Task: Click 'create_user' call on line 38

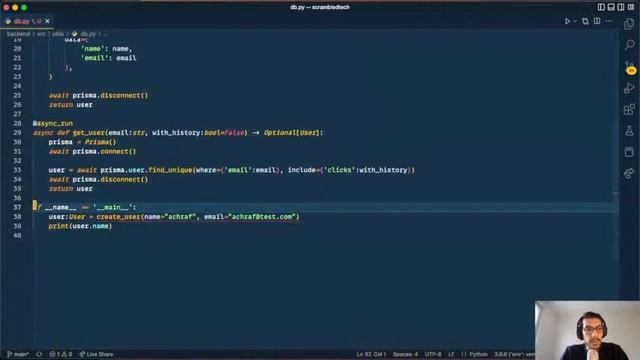Action: click(118, 217)
